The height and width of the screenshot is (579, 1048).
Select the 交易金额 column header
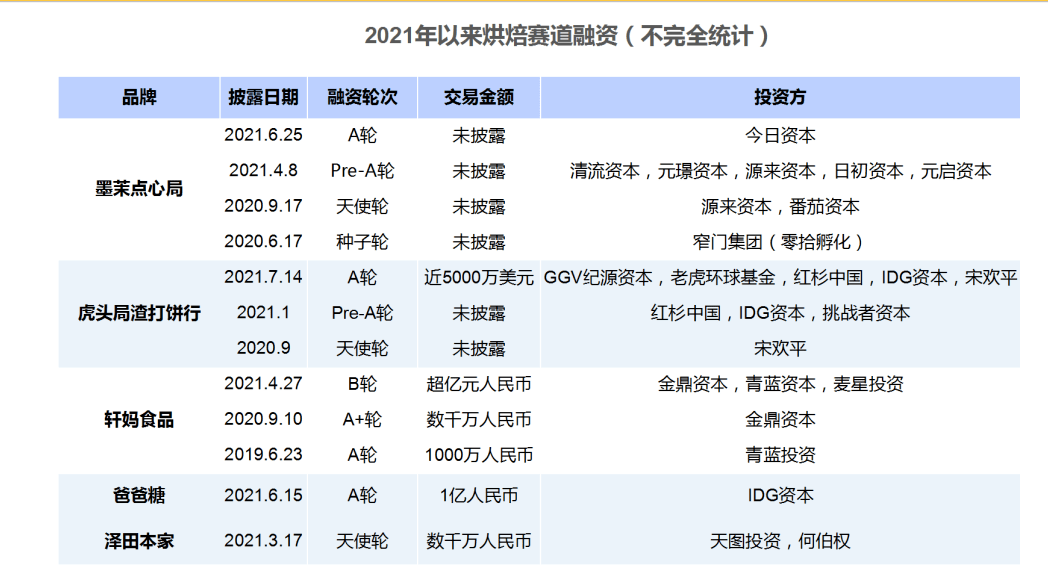coord(479,97)
